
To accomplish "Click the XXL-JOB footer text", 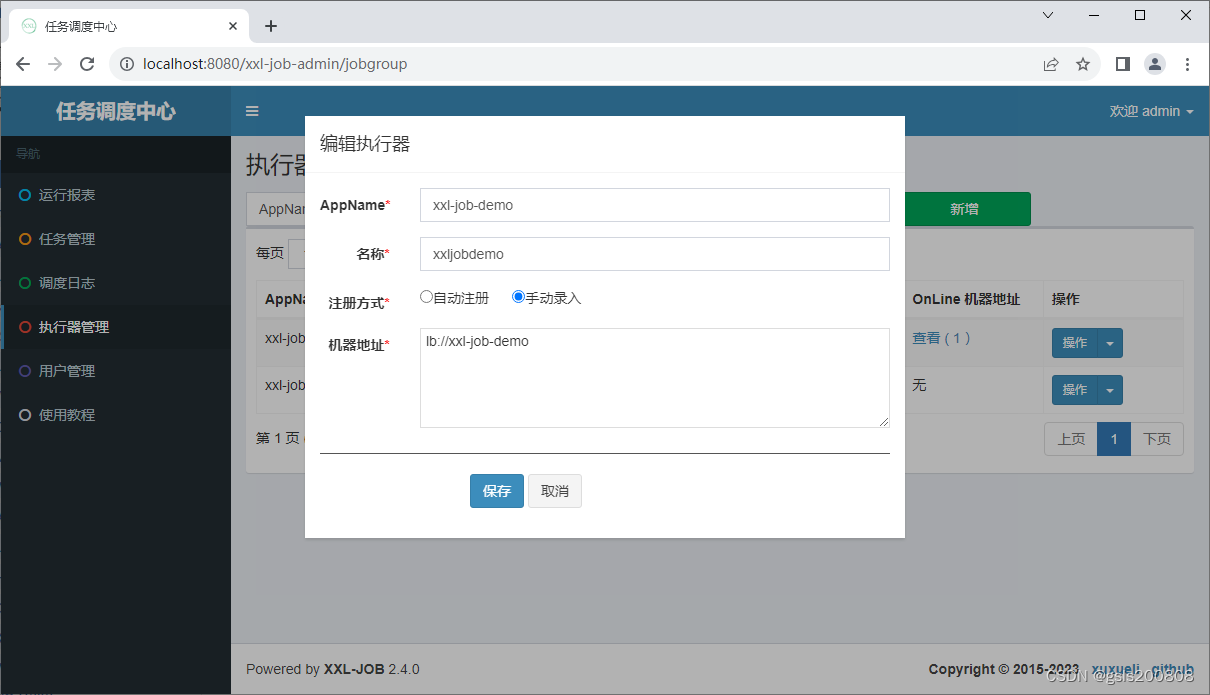I will tap(354, 669).
